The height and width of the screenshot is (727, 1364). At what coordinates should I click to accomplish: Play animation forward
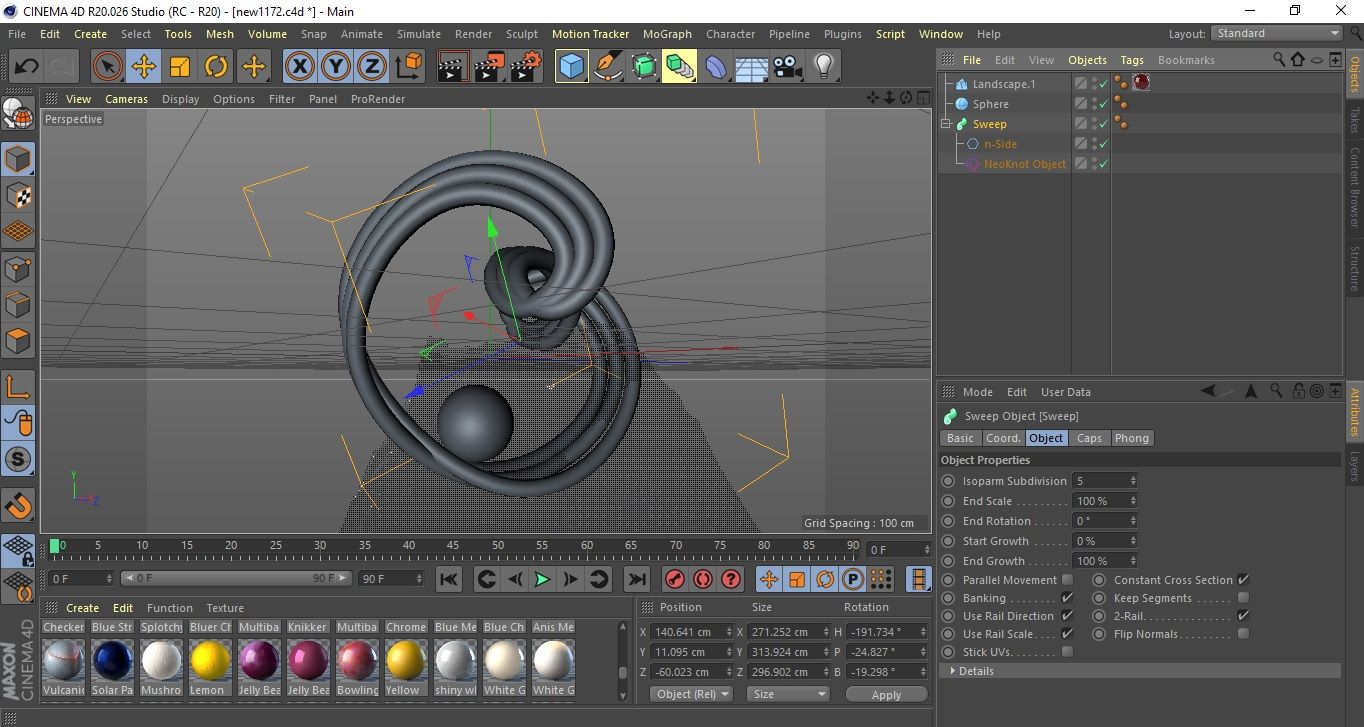(541, 579)
